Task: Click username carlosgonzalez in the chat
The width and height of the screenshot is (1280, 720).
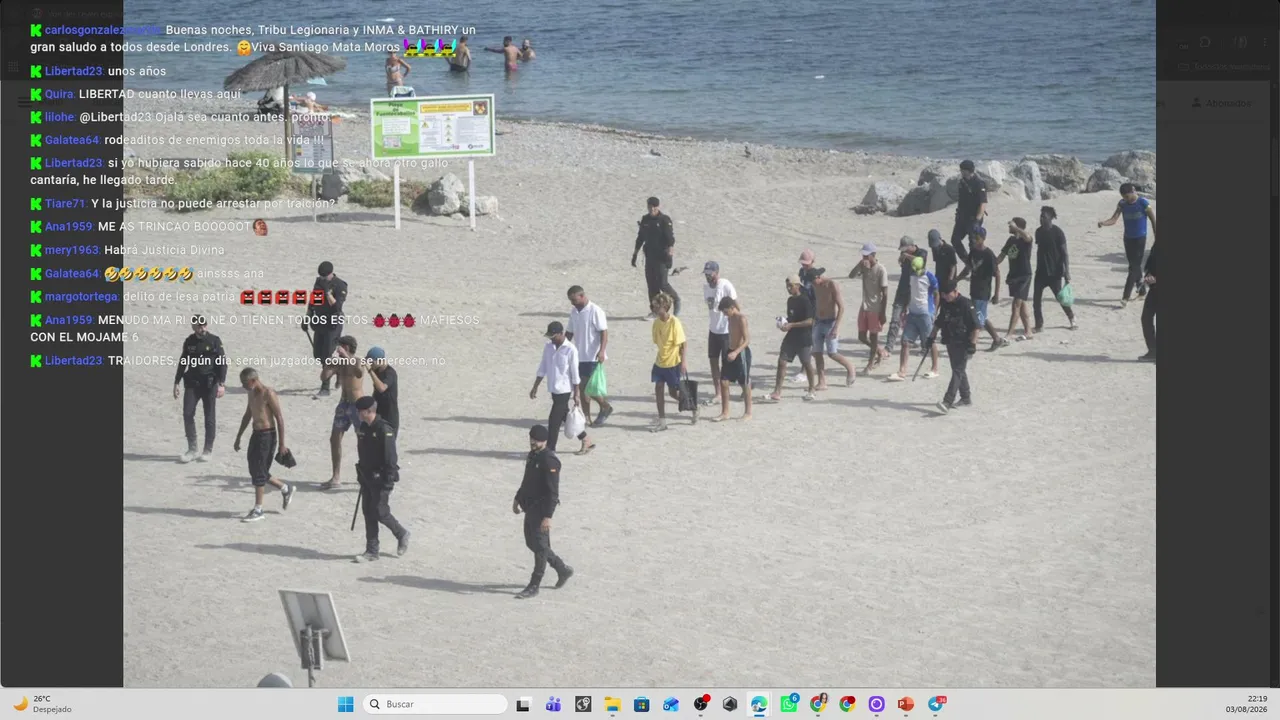Action: (x=102, y=30)
